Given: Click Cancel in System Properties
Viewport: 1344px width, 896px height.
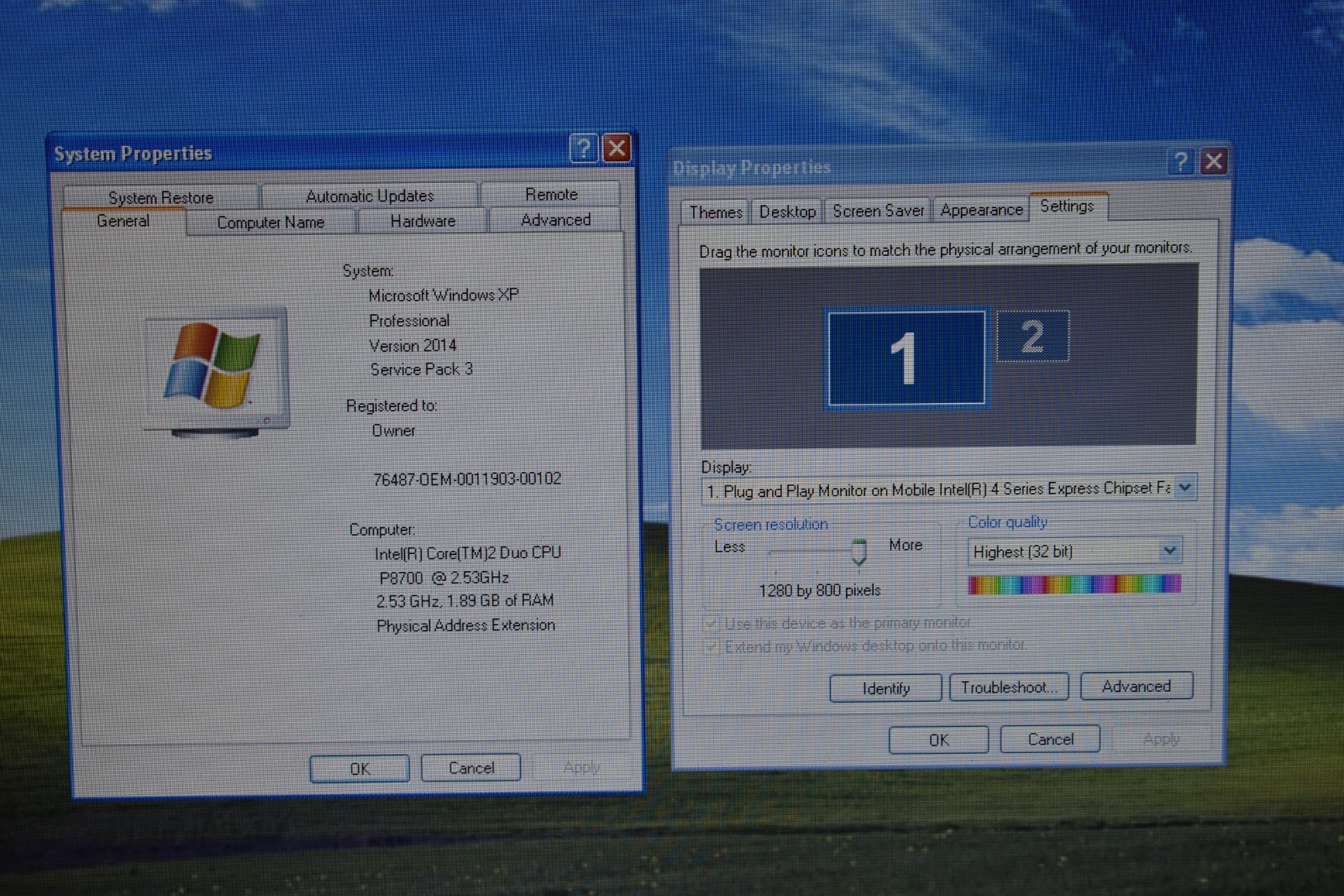Looking at the screenshot, I should click(470, 768).
